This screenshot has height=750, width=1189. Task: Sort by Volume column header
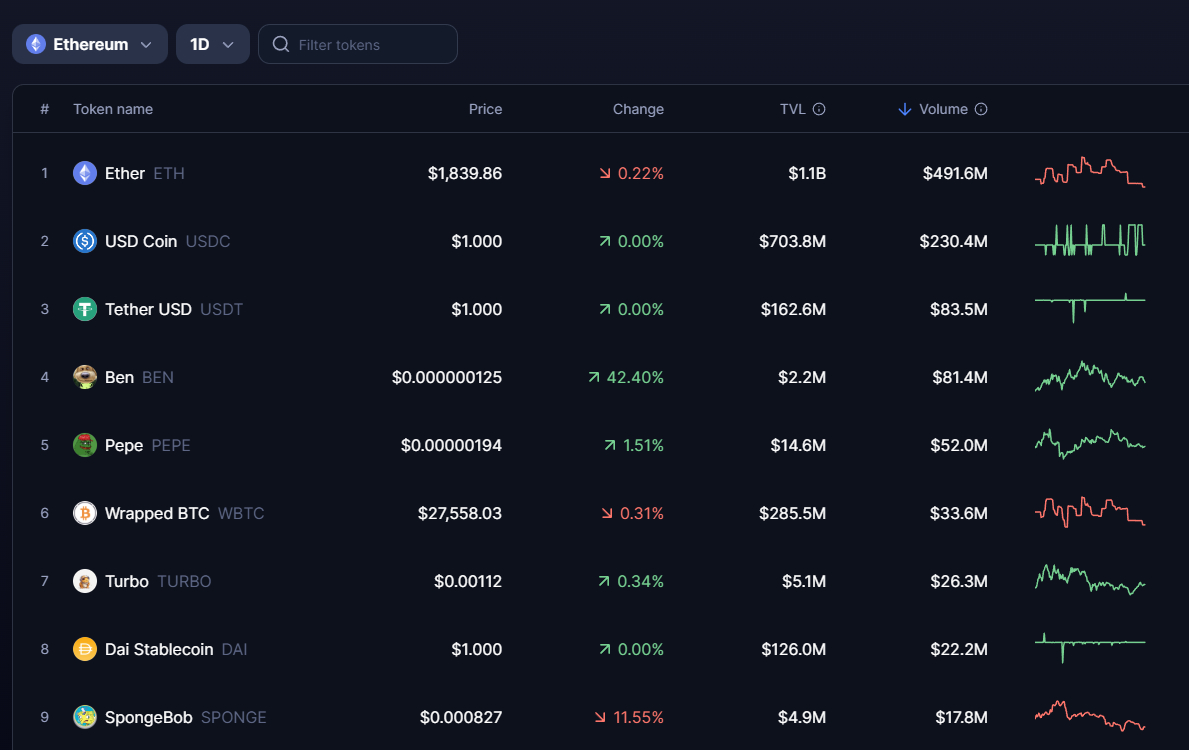[943, 109]
